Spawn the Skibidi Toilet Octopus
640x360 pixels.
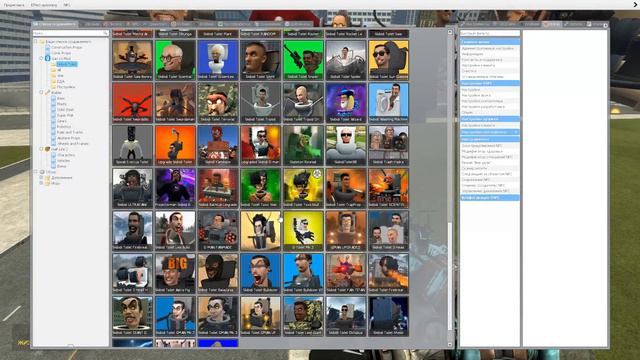[x=346, y=316]
